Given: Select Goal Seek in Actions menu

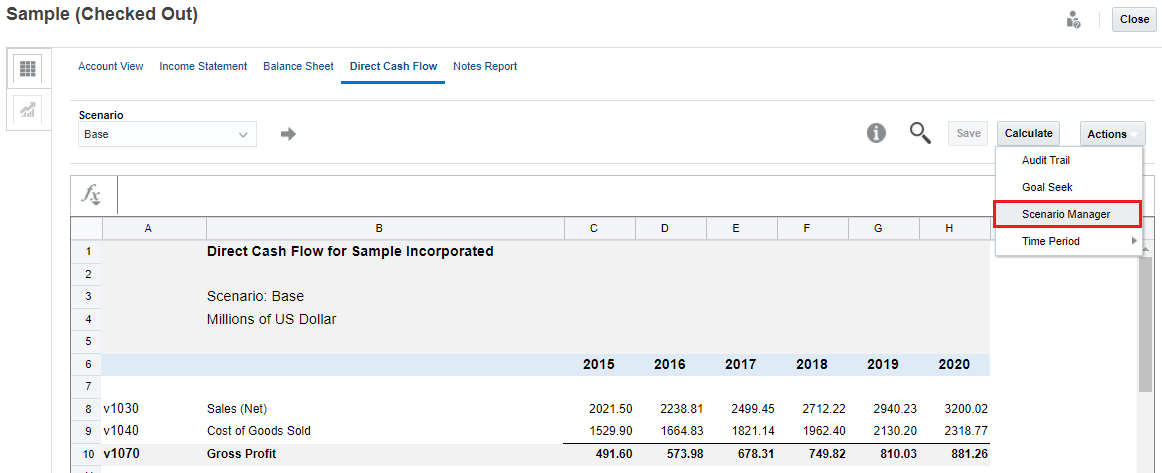Looking at the screenshot, I should click(1047, 187).
